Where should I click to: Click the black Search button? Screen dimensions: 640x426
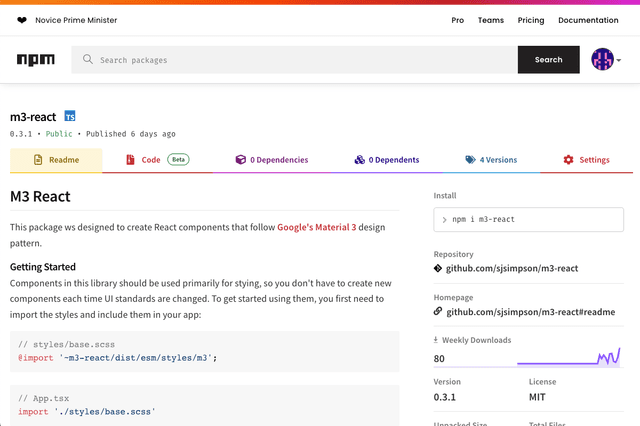click(549, 60)
